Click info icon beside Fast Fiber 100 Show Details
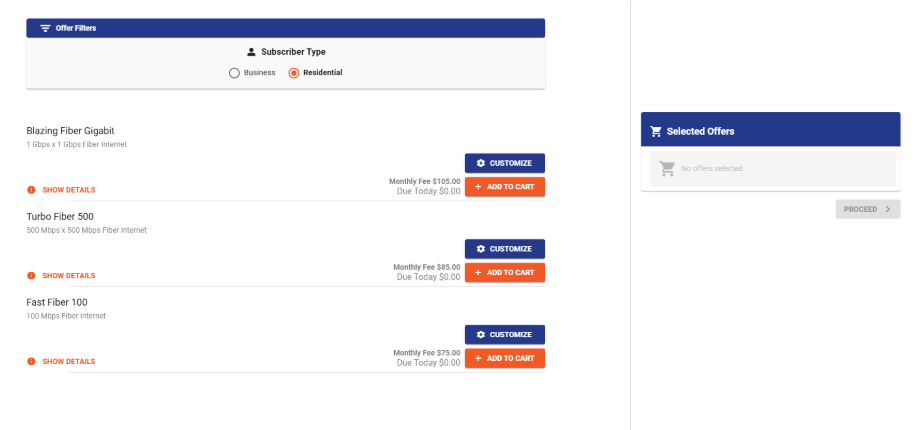Screen dimensions: 922x430 (x=31, y=362)
